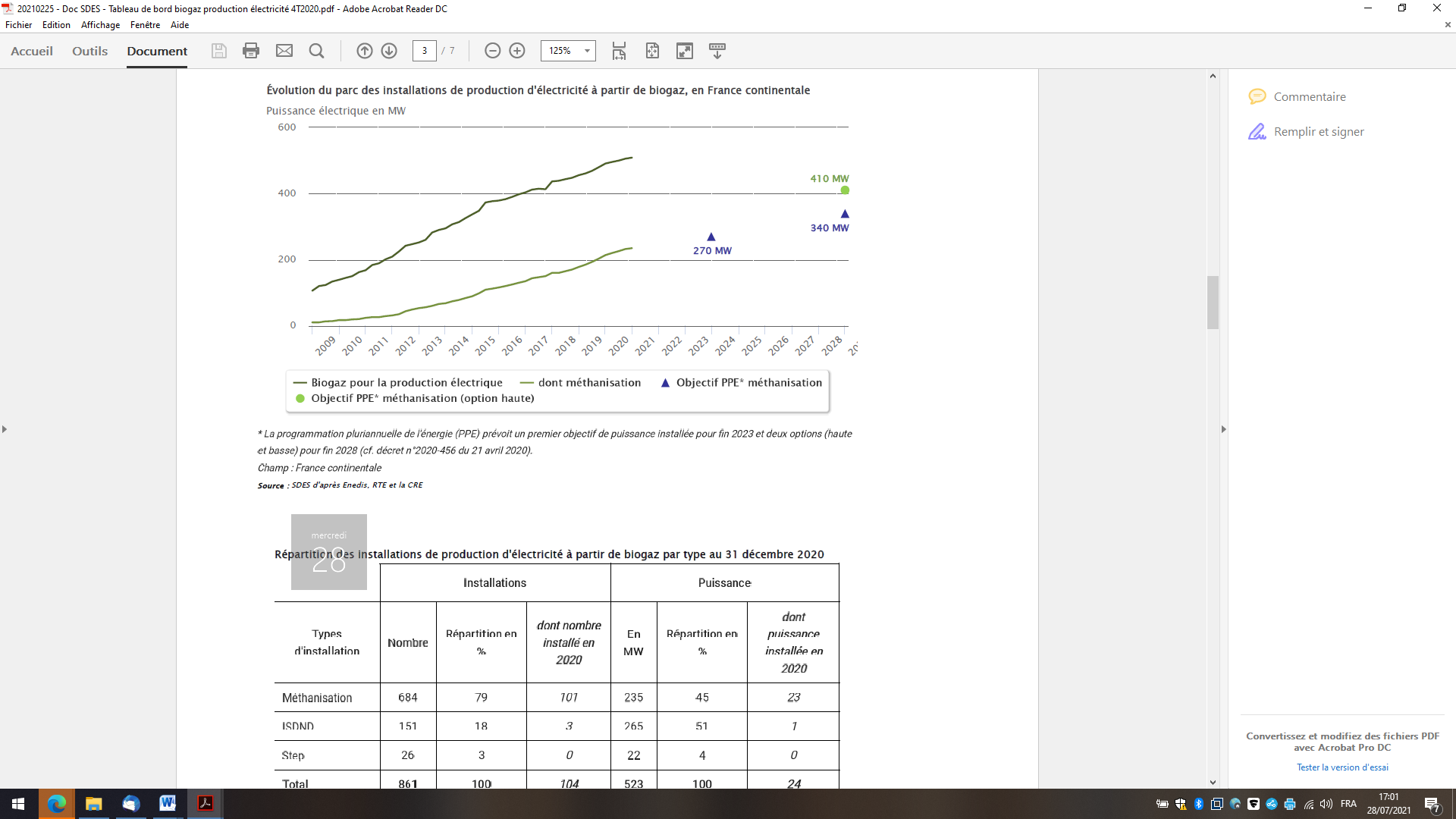This screenshot has height=819, width=1456.
Task: Click the email envelope icon
Action: click(284, 51)
